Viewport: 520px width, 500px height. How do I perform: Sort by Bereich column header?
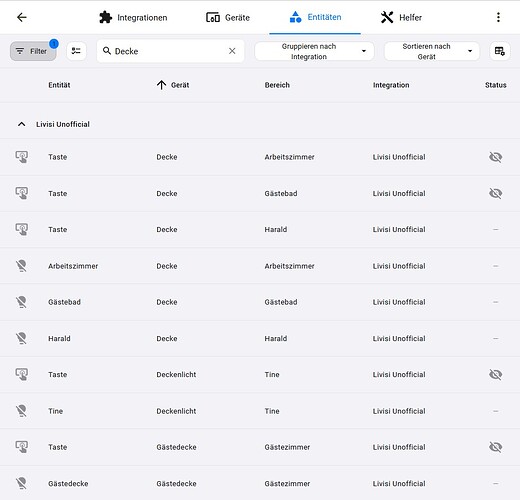277,85
